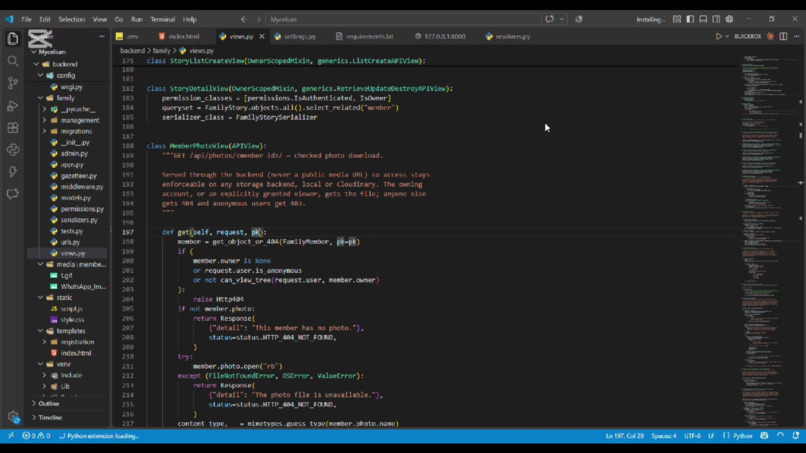The height and width of the screenshot is (453, 806).
Task: Open the Explorer view in activity bar
Action: coord(13,39)
